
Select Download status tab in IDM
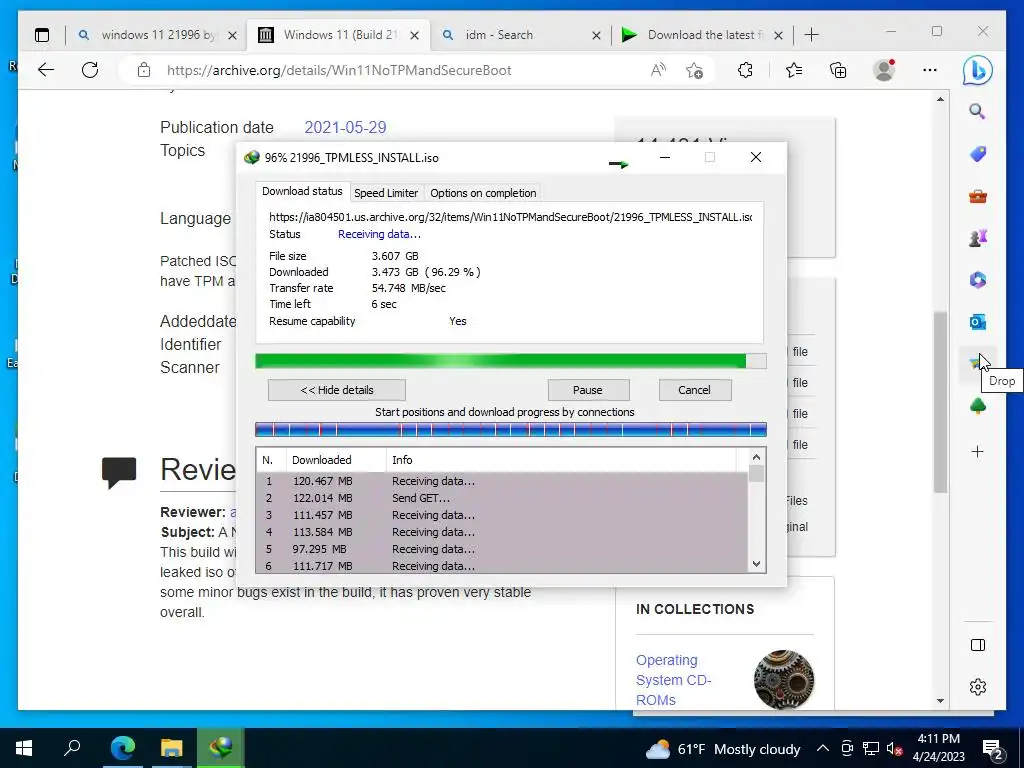[x=302, y=191]
